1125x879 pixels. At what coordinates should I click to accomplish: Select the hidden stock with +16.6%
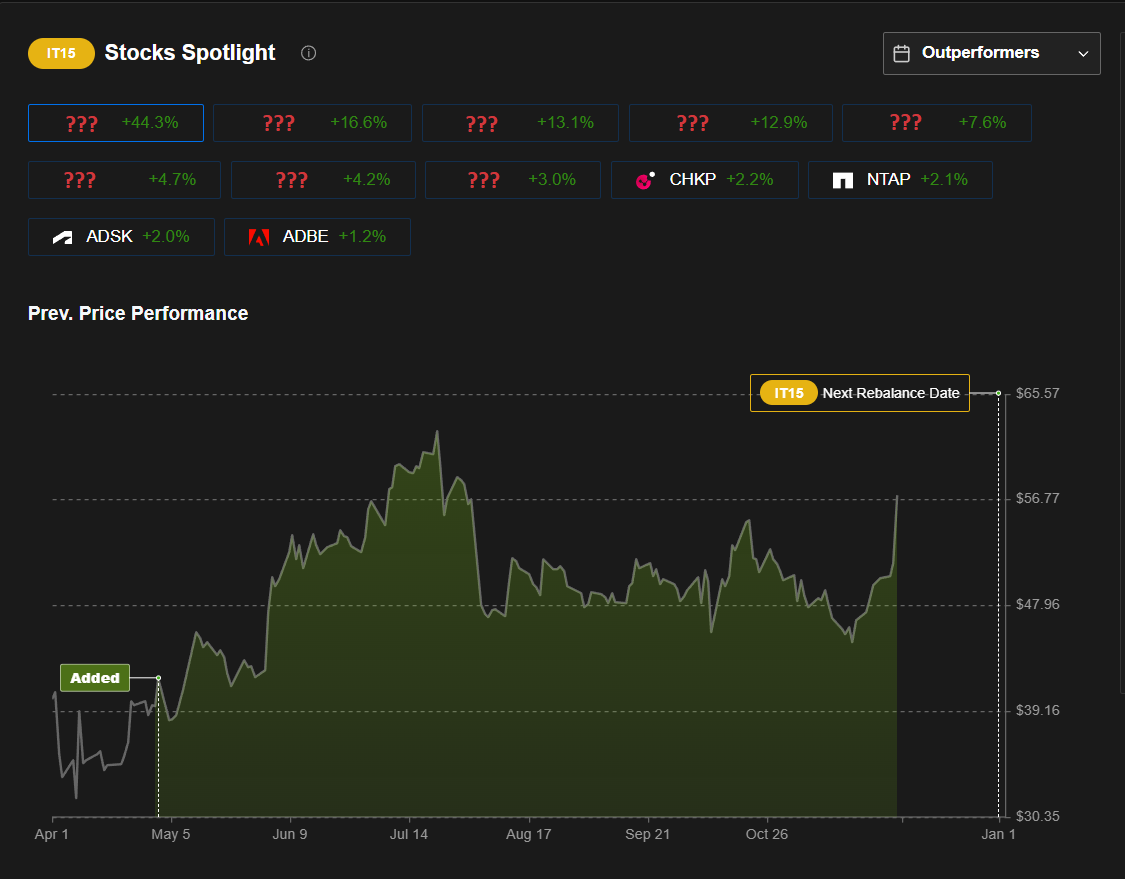(x=312, y=123)
